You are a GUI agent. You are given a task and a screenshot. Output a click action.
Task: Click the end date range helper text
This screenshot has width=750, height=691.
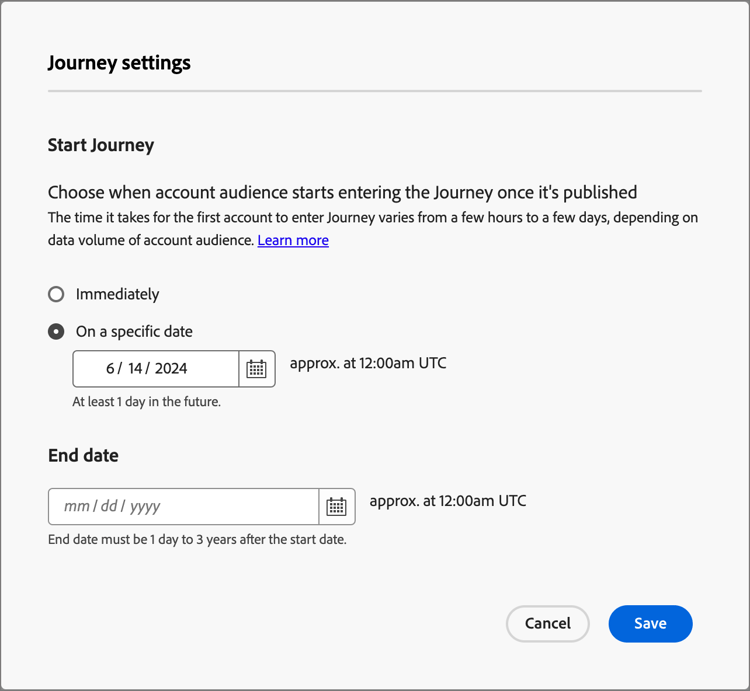197,540
